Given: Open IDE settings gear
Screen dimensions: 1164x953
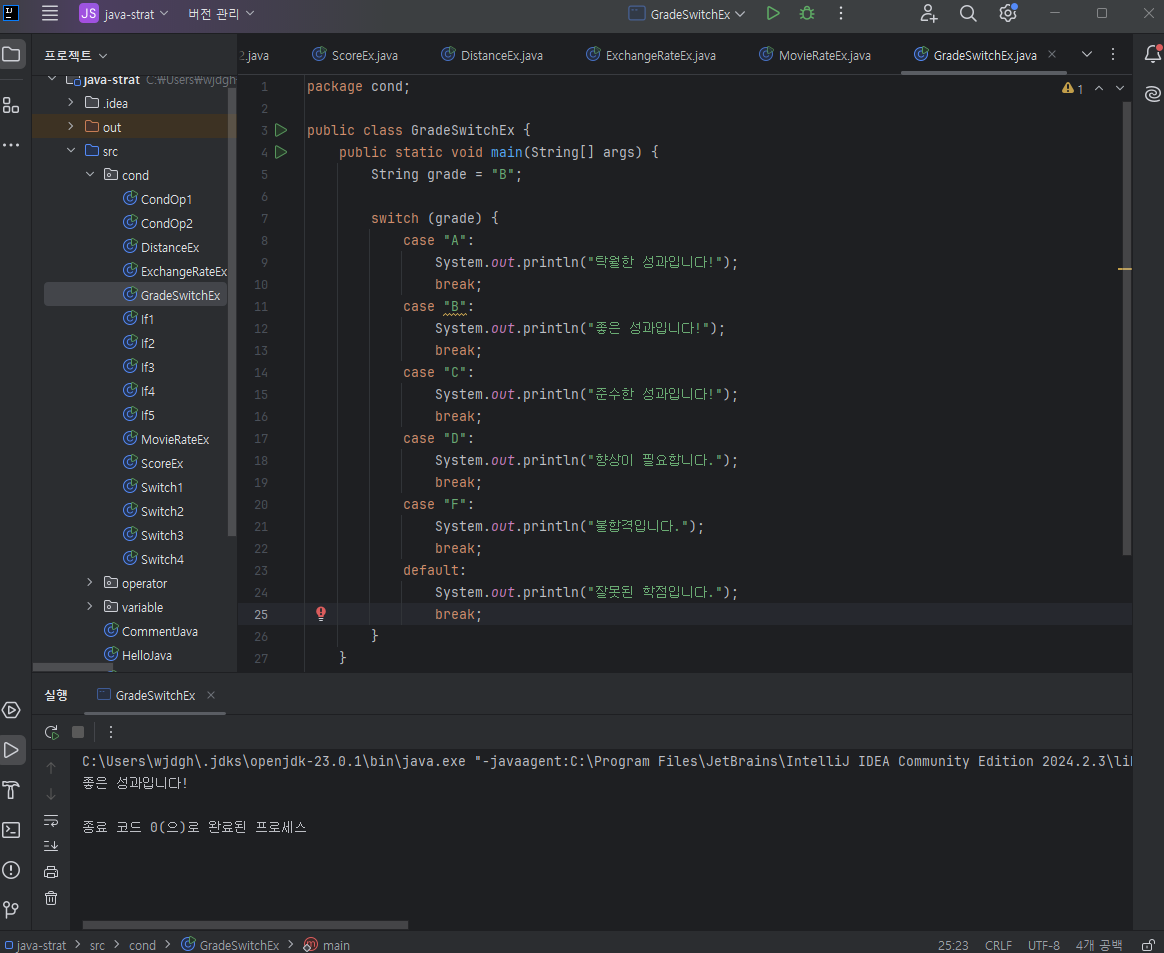Looking at the screenshot, I should point(1007,13).
